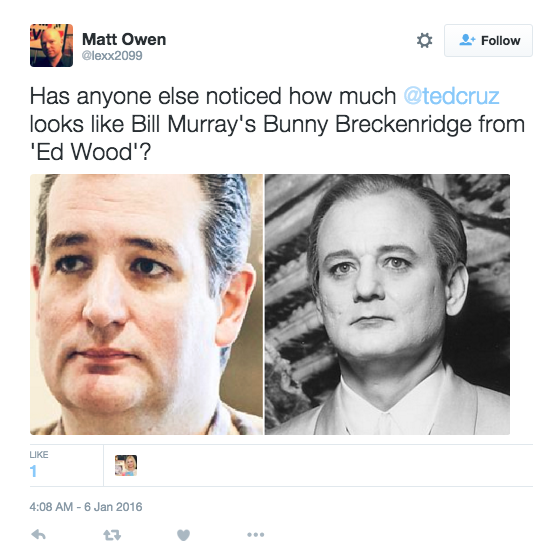Click the person-plus icon in Follow button
Screen dimensions: 555x557
pyautogui.click(x=467, y=40)
